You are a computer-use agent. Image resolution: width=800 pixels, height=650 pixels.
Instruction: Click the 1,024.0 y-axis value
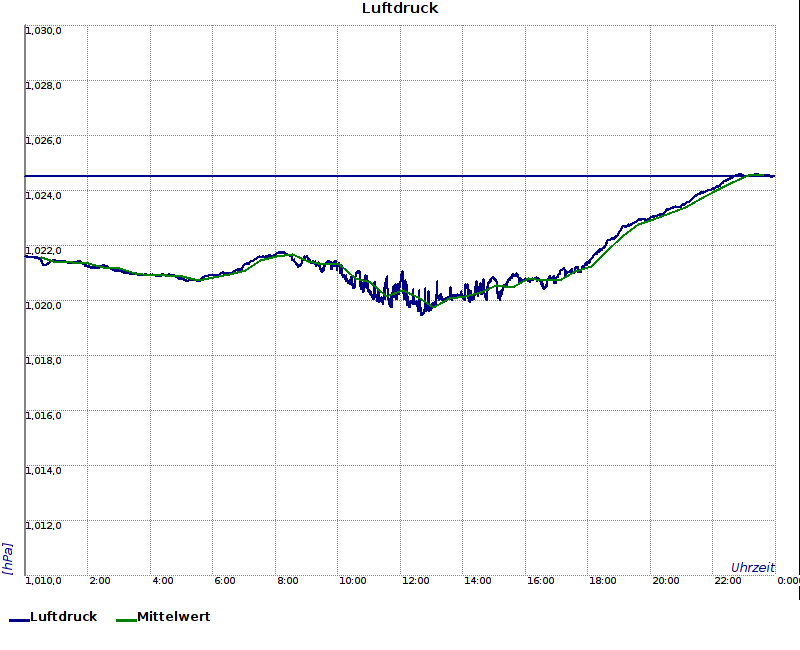43,195
